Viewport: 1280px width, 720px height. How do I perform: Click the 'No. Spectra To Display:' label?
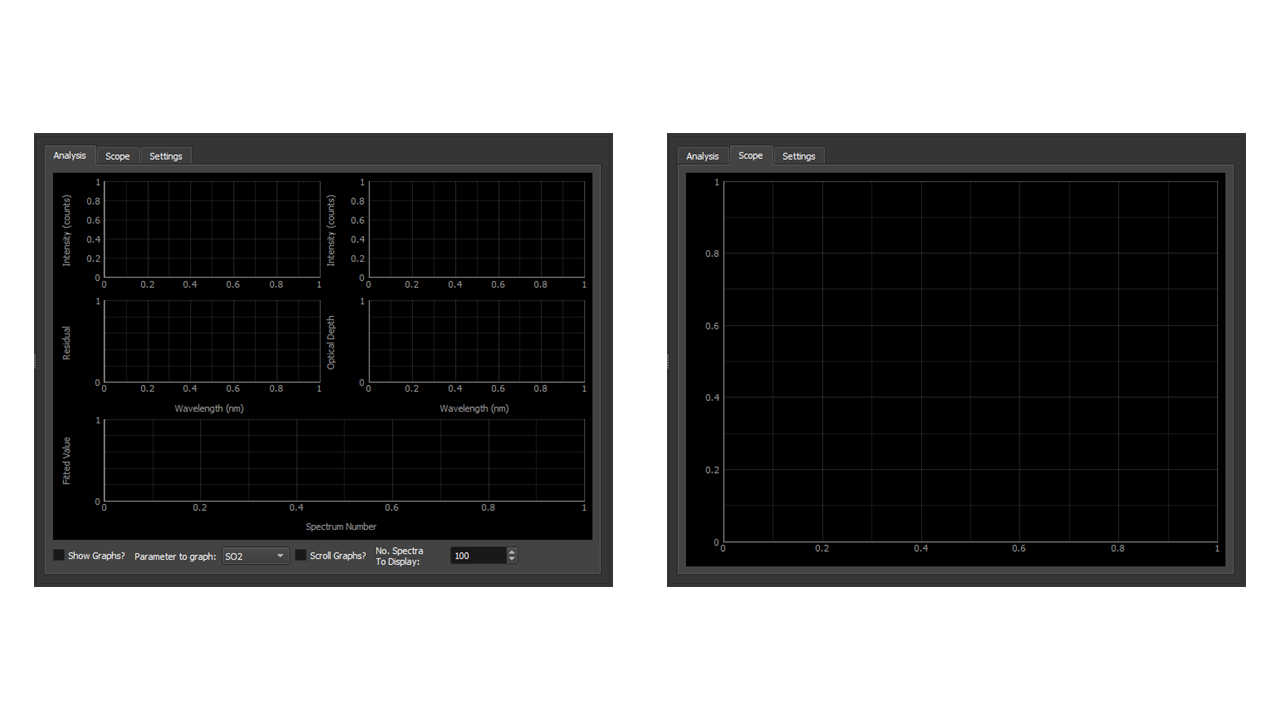pos(400,556)
